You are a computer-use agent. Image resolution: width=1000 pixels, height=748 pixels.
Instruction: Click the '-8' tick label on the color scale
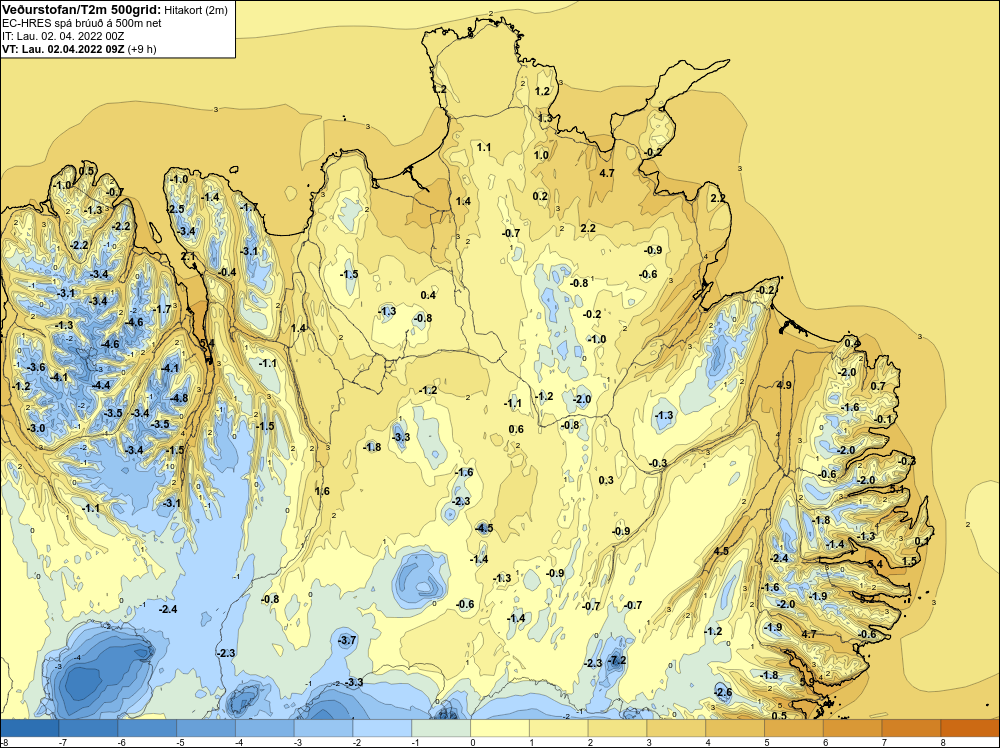[x=4, y=742]
